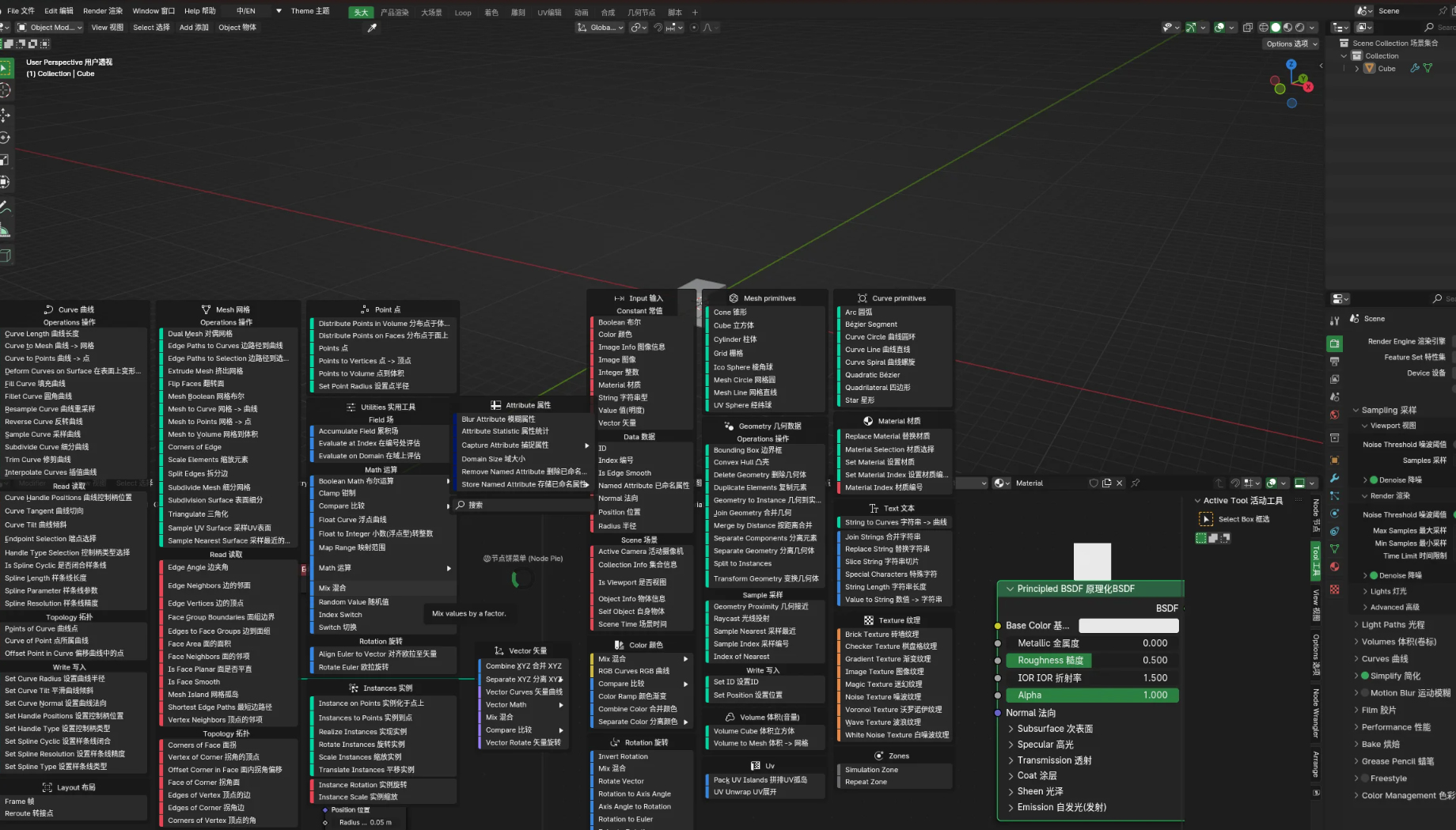This screenshot has width=1456, height=830.
Task: Open the Output properties tab icon
Action: (x=1334, y=362)
